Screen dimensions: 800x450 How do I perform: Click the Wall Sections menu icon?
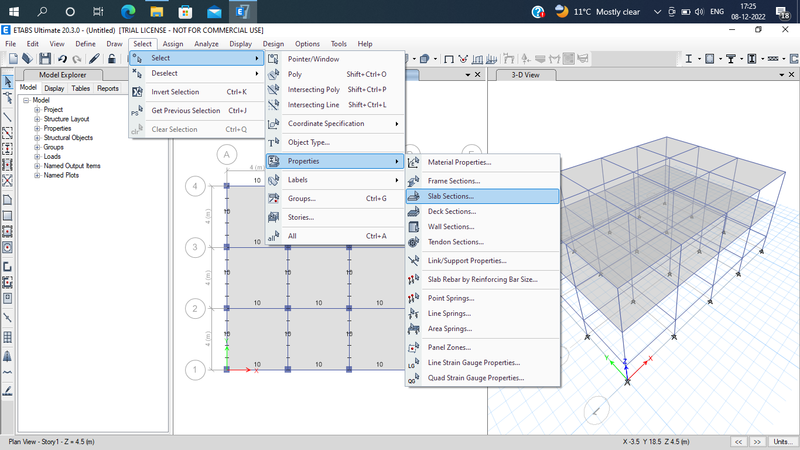point(414,227)
